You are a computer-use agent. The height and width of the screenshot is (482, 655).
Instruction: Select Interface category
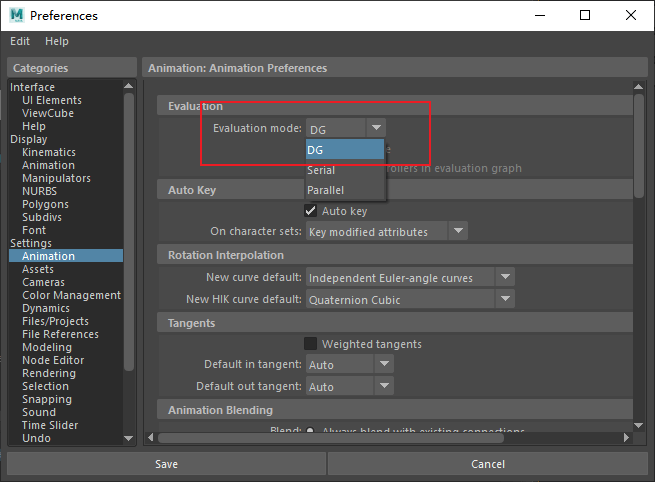[x=33, y=87]
